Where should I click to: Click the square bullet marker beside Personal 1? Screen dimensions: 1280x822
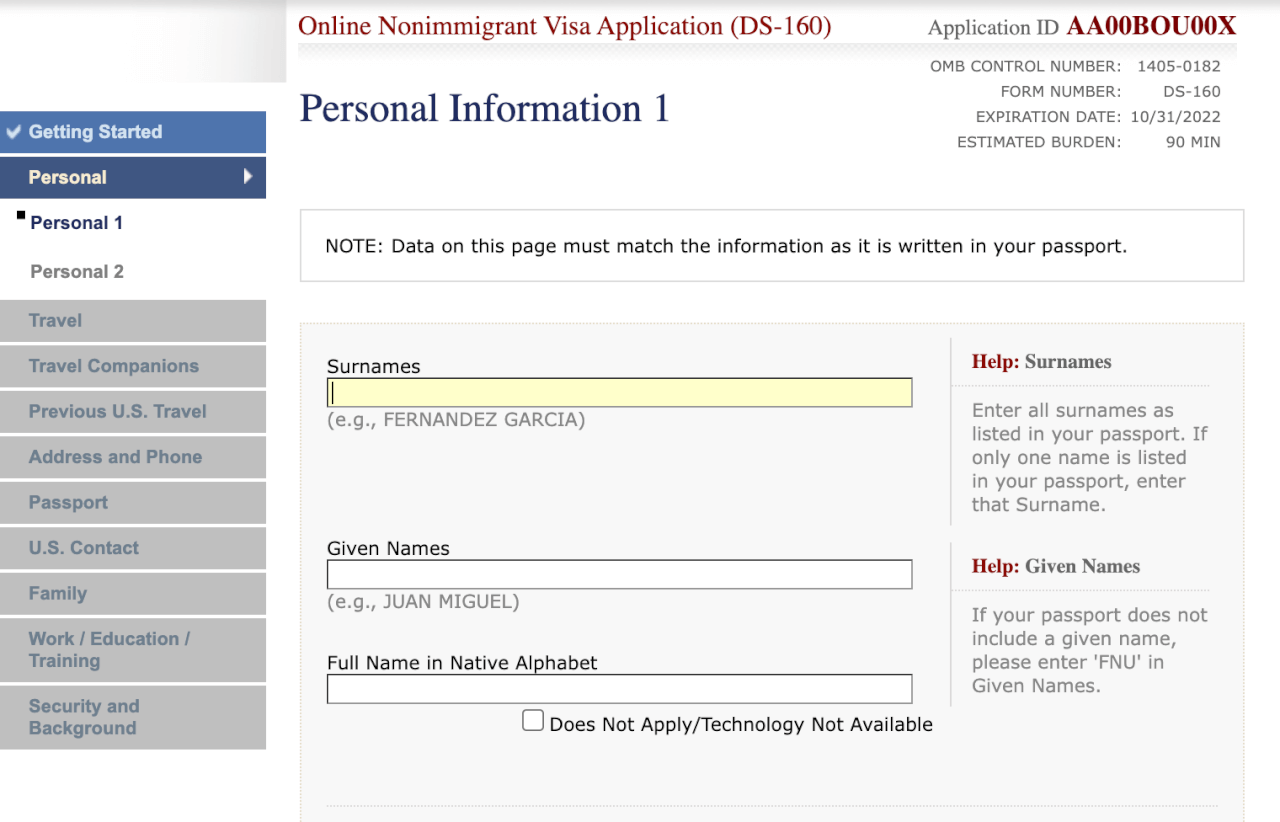click(x=21, y=215)
